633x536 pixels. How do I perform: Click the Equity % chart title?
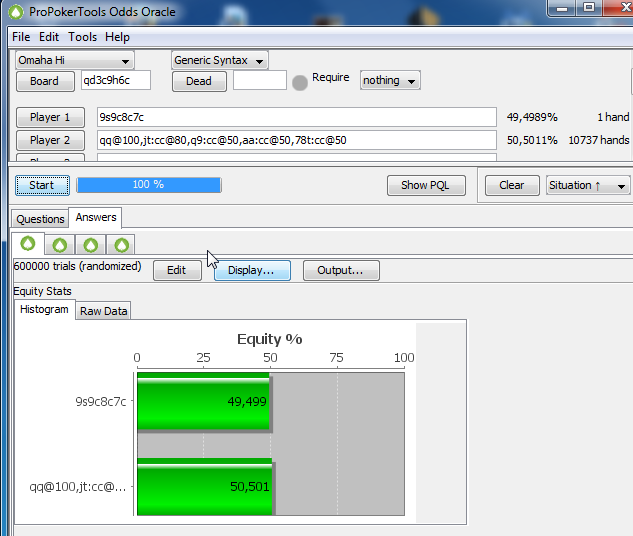tap(269, 339)
